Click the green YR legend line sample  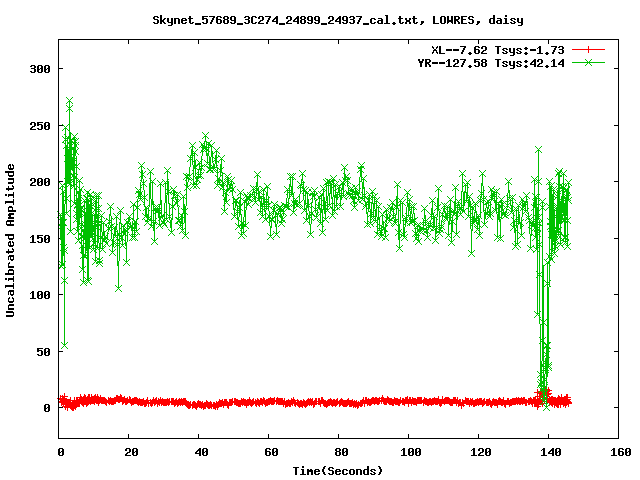click(590, 62)
